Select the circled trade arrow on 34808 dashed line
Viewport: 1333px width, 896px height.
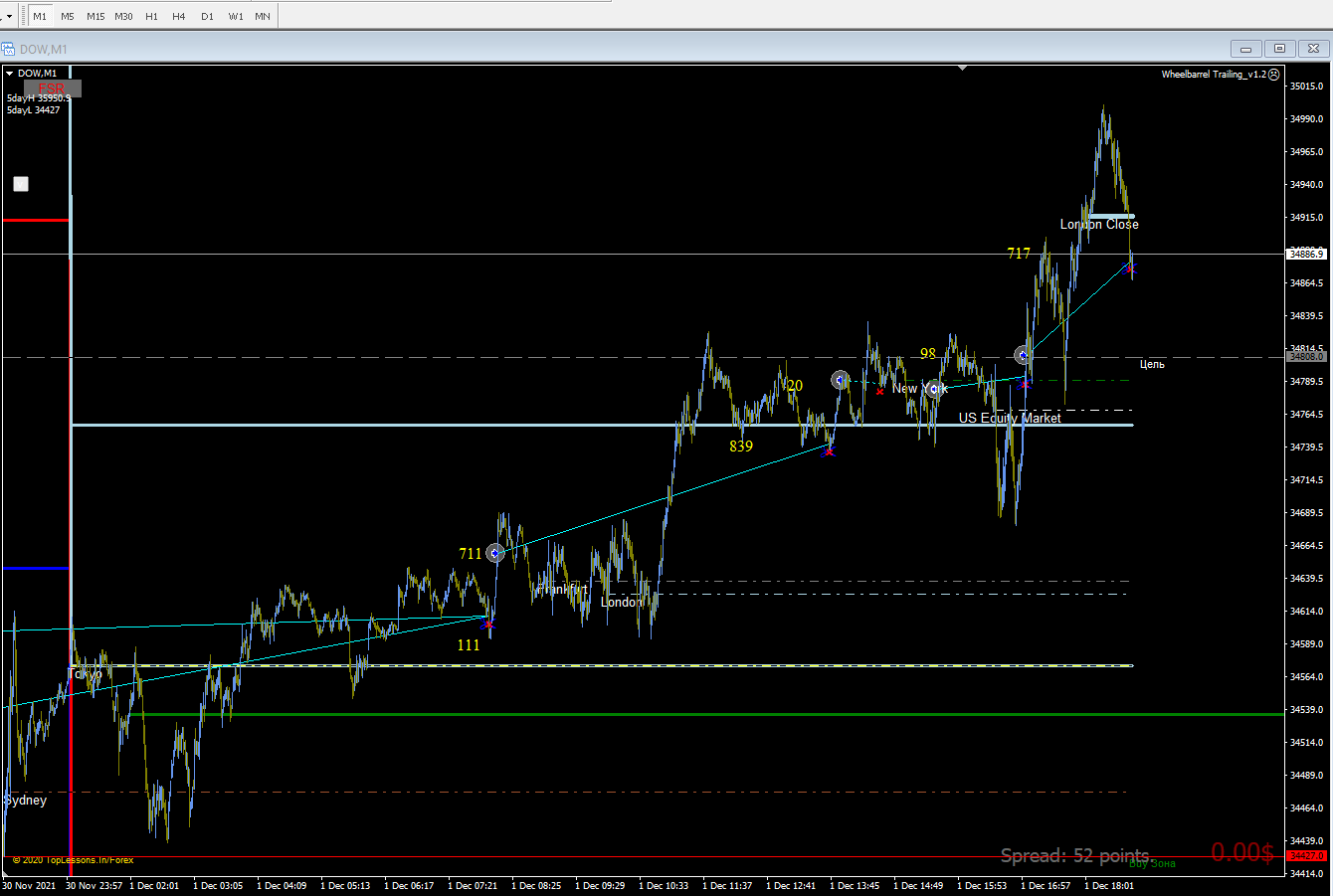(x=1023, y=355)
